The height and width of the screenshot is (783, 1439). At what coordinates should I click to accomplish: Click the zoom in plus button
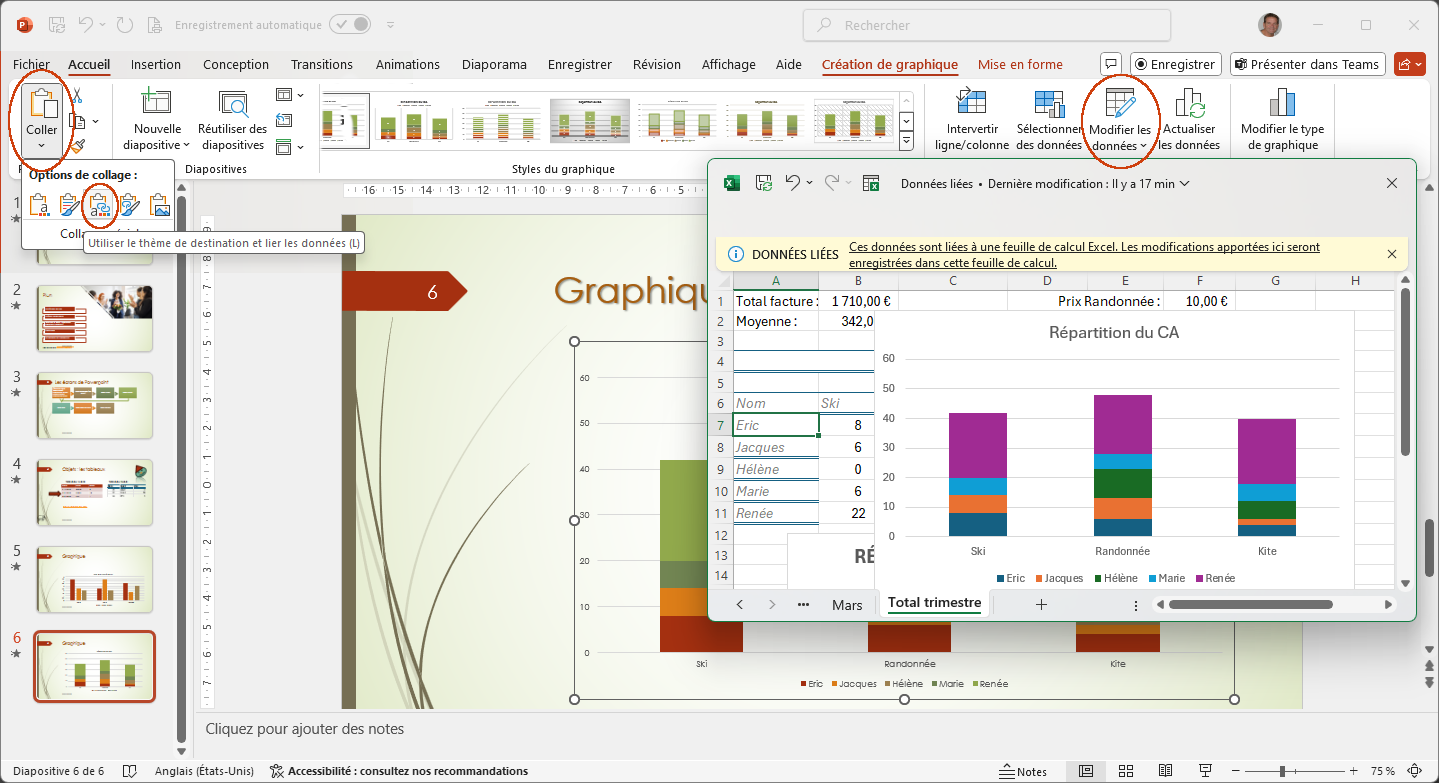pyautogui.click(x=1354, y=771)
